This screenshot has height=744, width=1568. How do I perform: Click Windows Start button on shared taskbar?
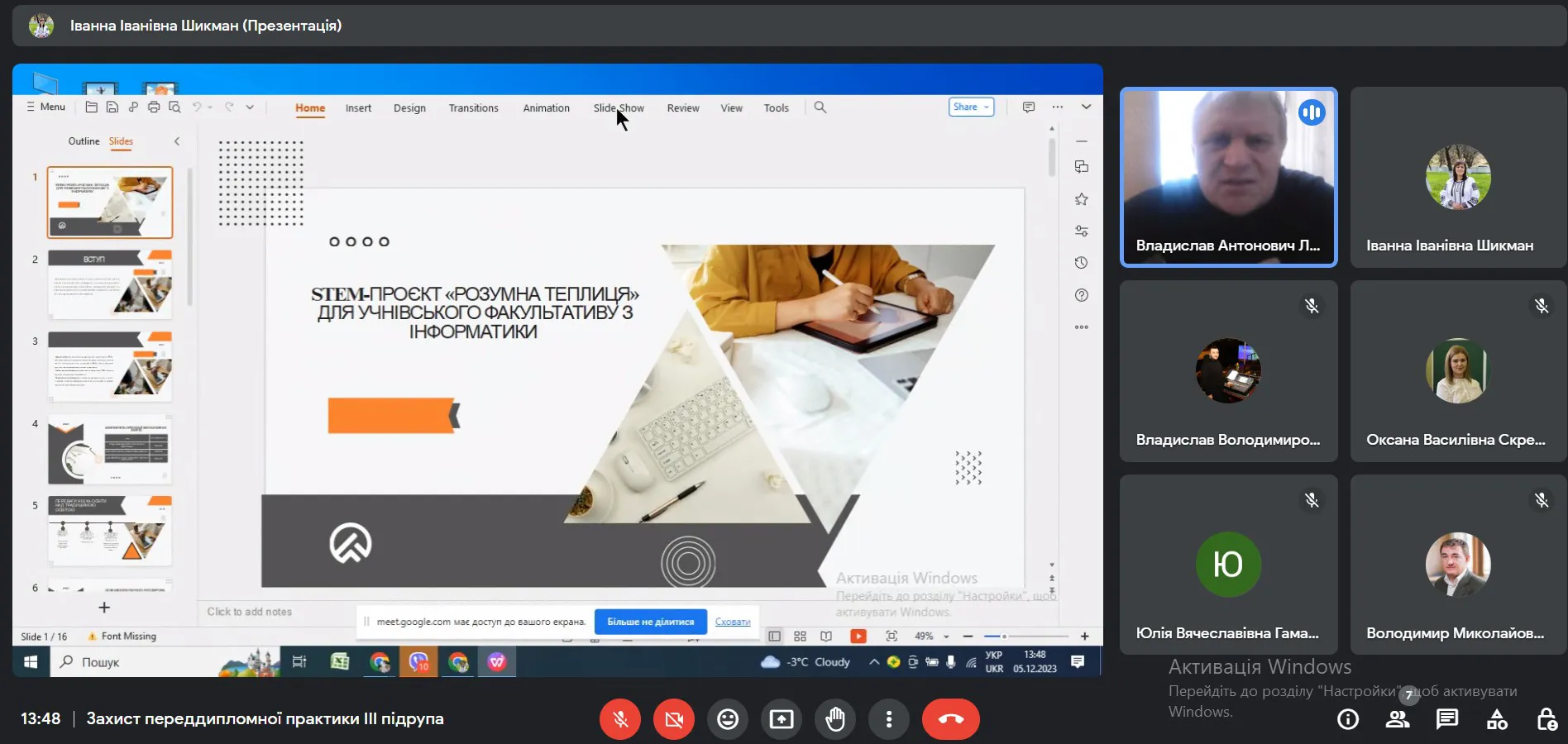coord(31,661)
